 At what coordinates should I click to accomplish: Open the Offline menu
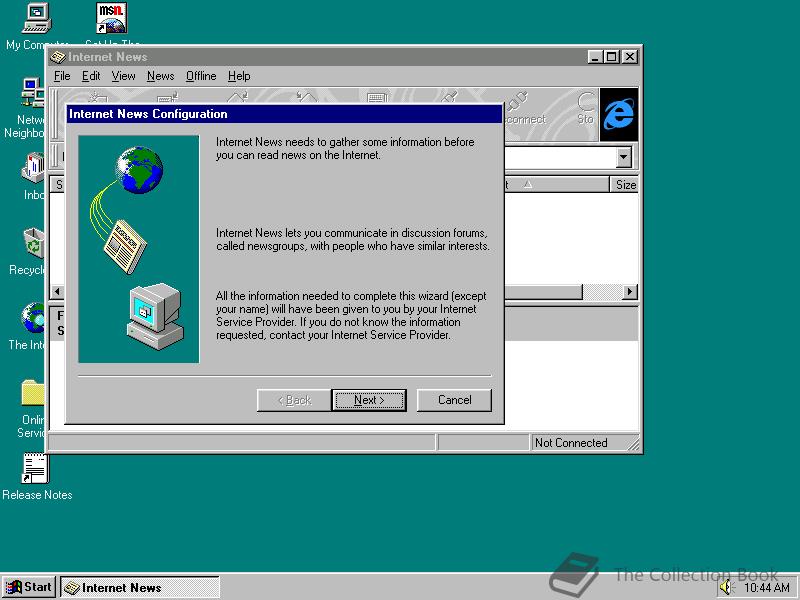[201, 76]
